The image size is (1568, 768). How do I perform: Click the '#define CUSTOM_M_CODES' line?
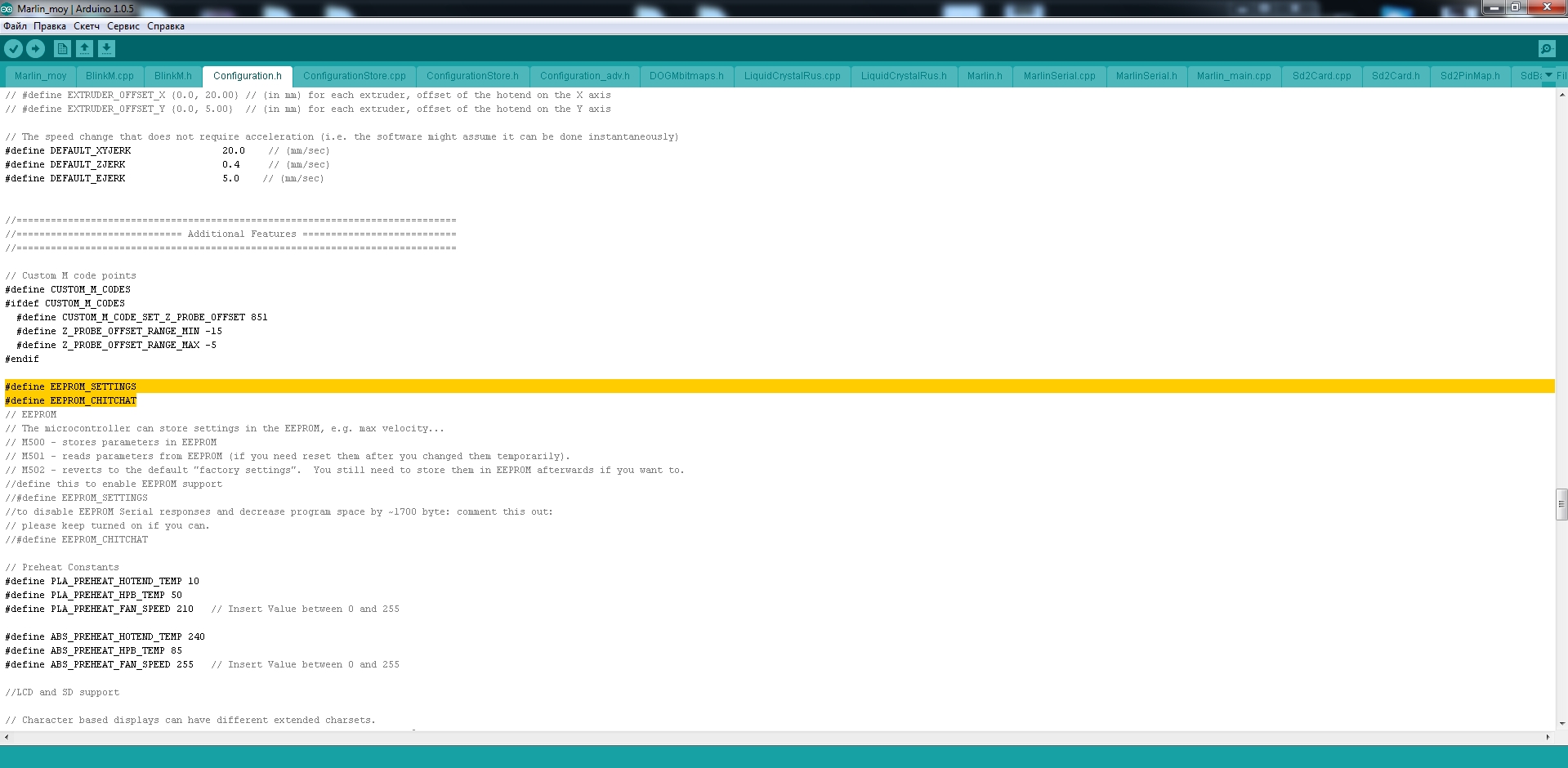(68, 289)
